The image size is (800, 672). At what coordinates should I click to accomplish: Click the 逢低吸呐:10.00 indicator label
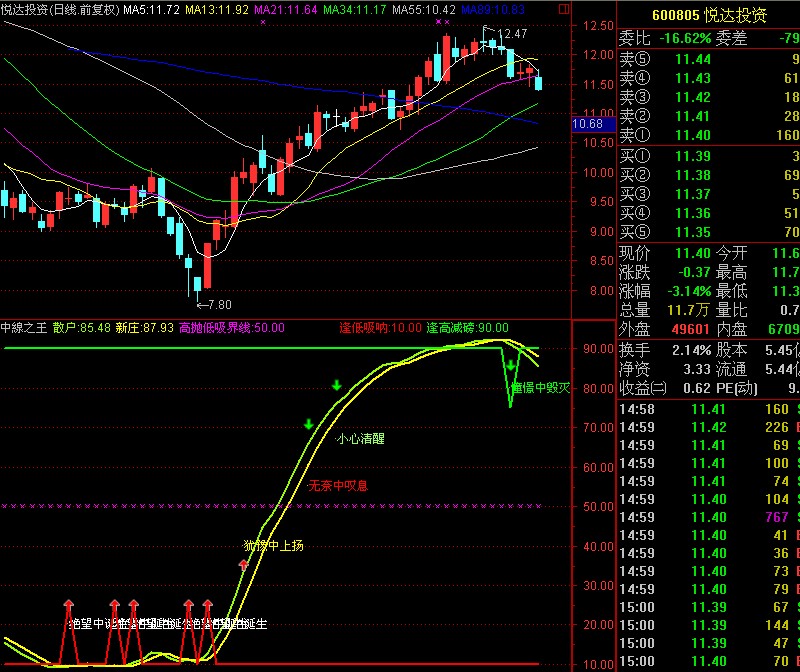(x=381, y=328)
